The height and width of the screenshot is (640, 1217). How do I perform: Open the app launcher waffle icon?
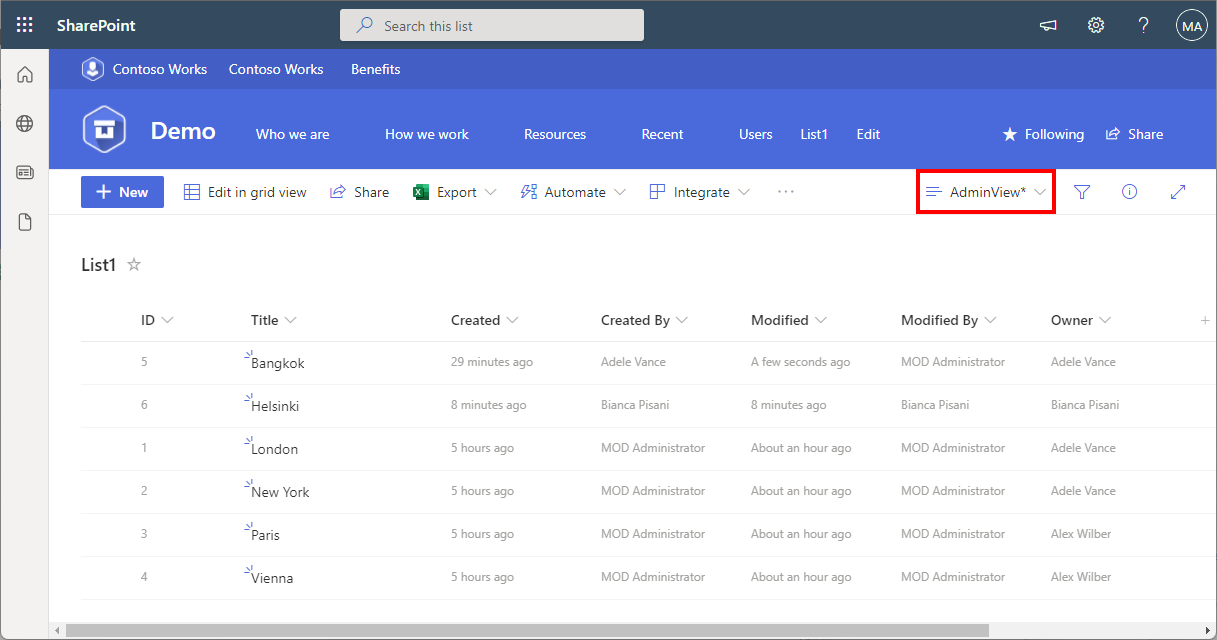click(x=25, y=26)
